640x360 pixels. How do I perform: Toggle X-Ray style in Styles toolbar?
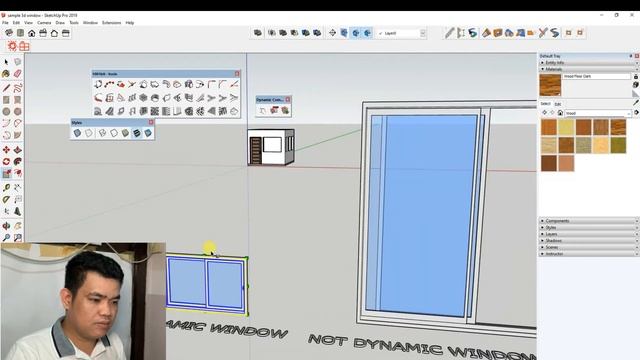point(77,133)
